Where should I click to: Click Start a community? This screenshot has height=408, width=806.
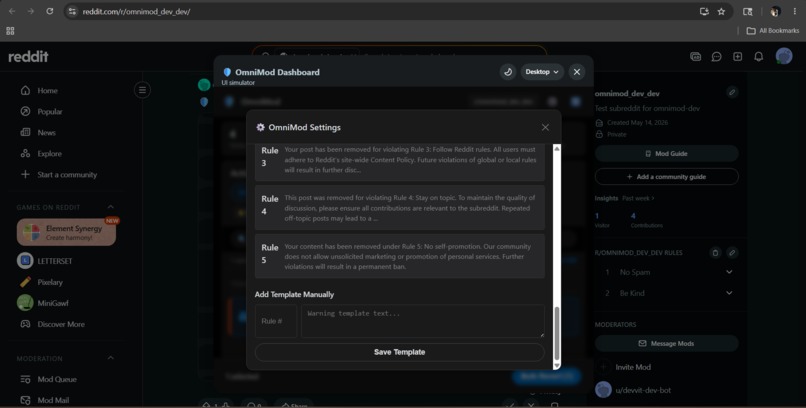point(65,175)
